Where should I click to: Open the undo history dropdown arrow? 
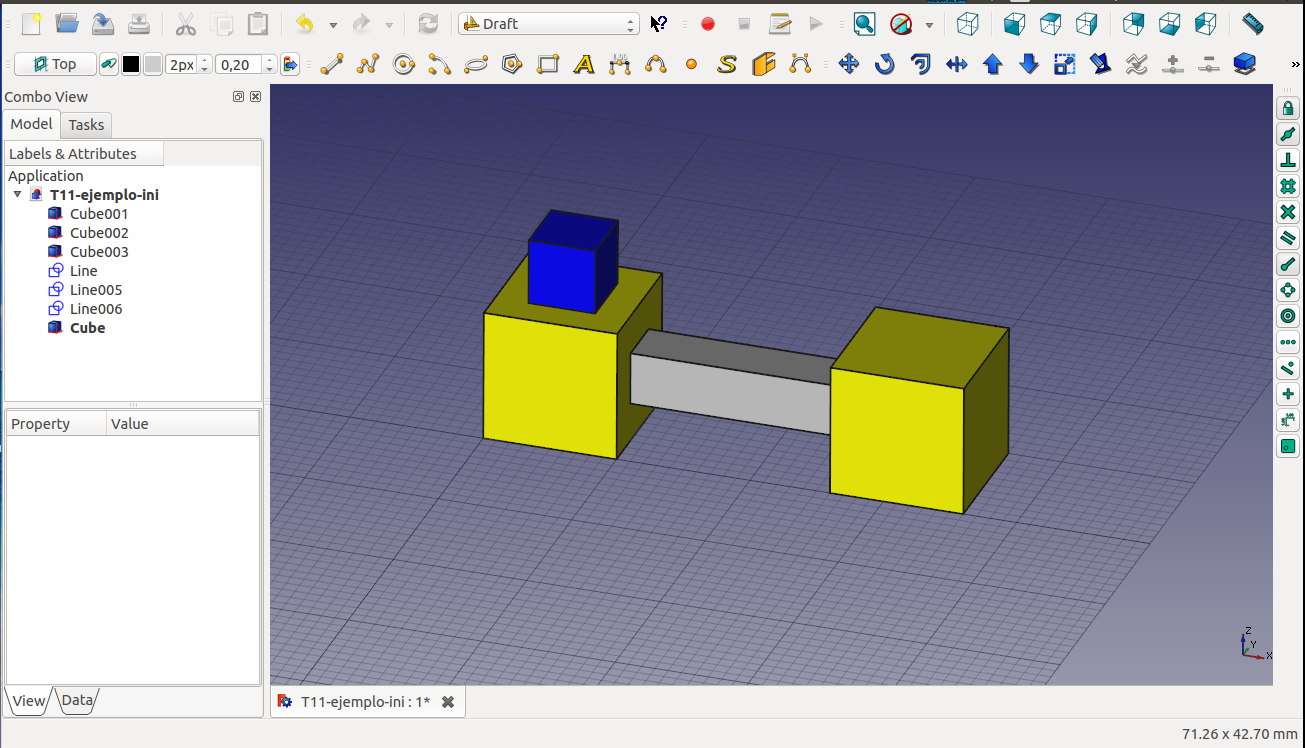click(333, 25)
